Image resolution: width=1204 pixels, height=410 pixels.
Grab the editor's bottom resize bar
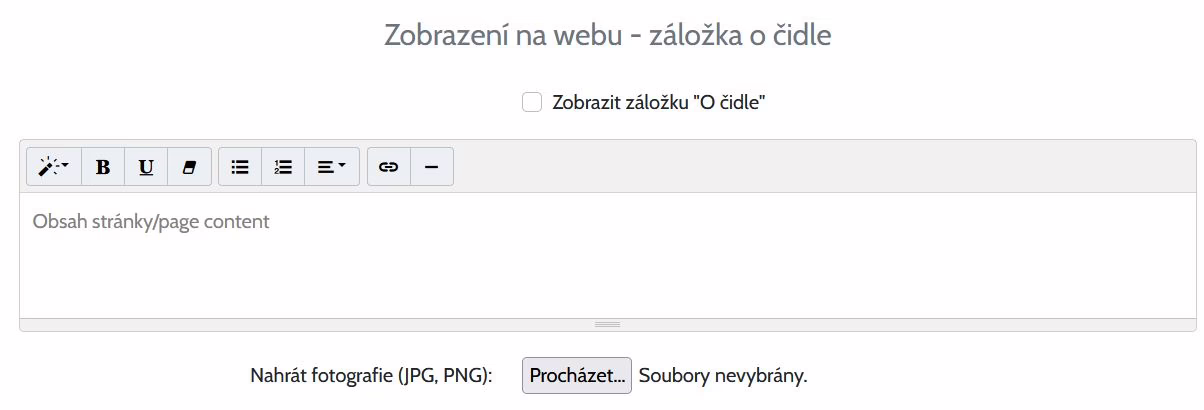[x=607, y=325]
